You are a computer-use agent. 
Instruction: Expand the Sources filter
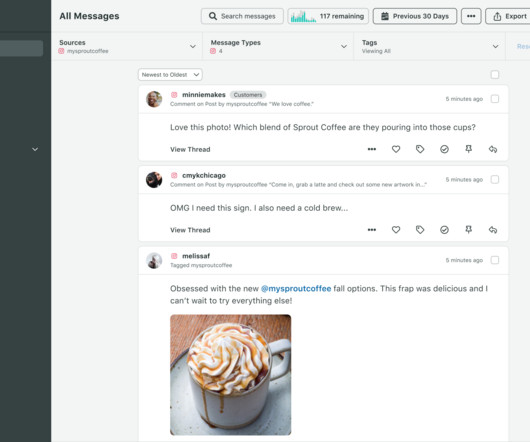[x=127, y=46]
